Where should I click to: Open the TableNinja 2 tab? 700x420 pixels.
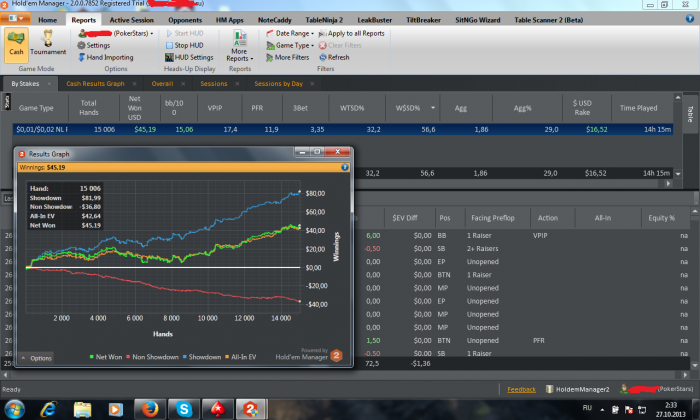(x=324, y=20)
